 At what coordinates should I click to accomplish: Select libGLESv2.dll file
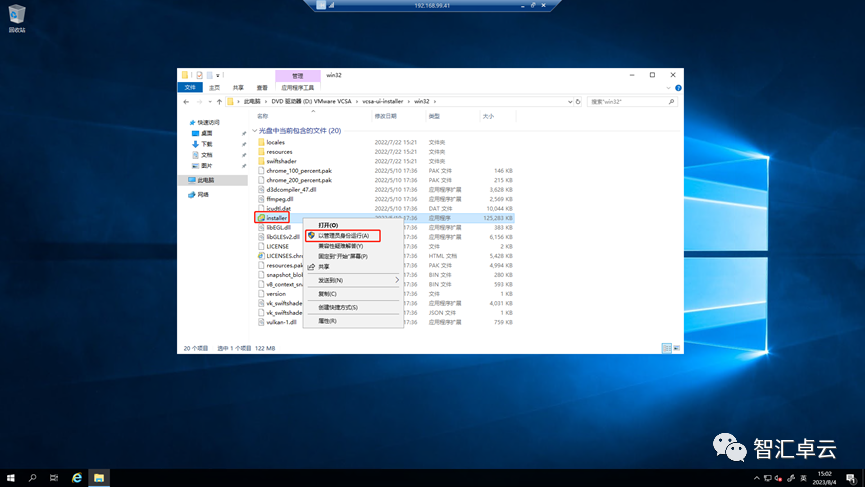[x=283, y=237]
